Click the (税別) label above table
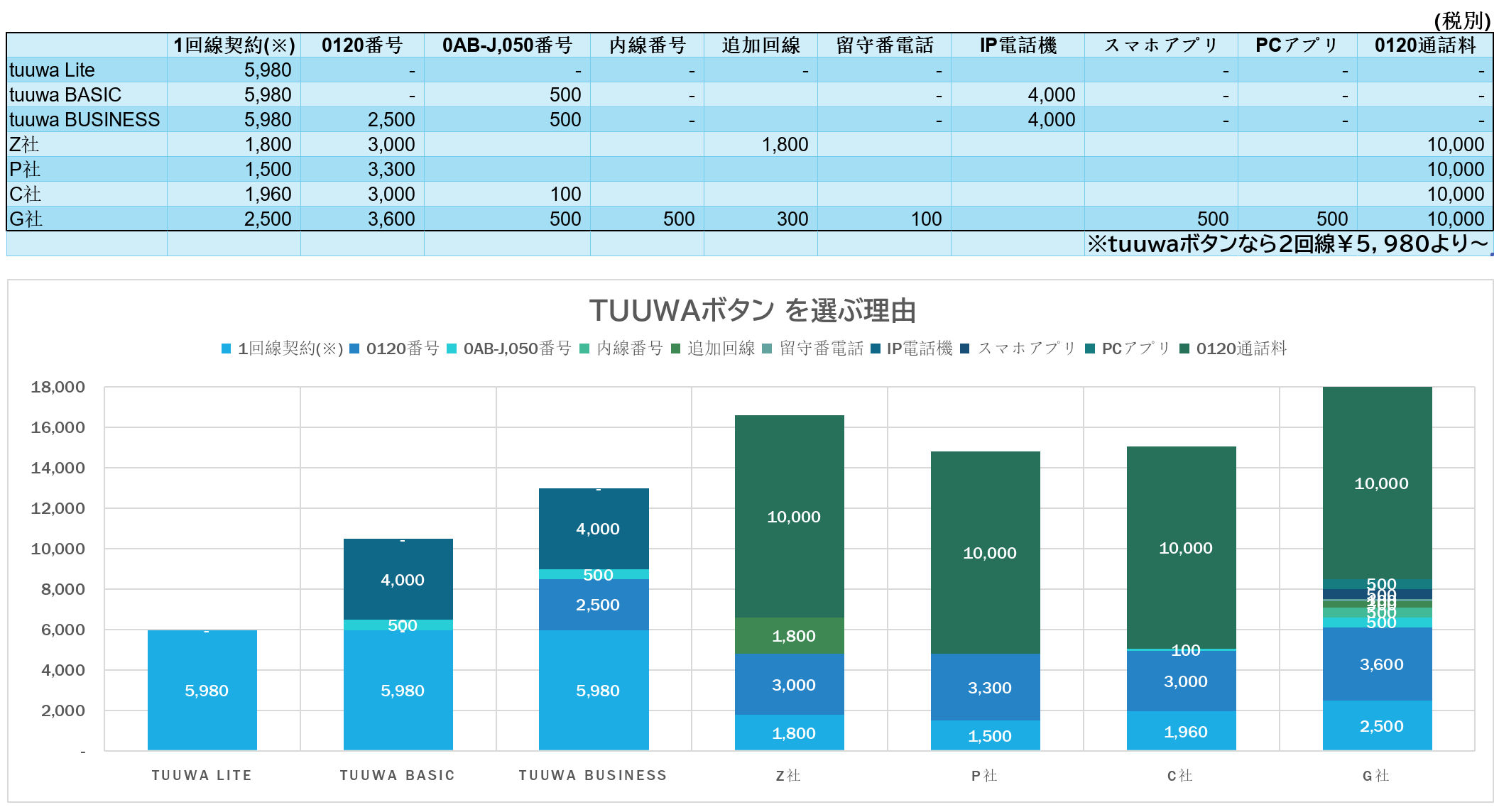The image size is (1499, 812). coord(1461,21)
